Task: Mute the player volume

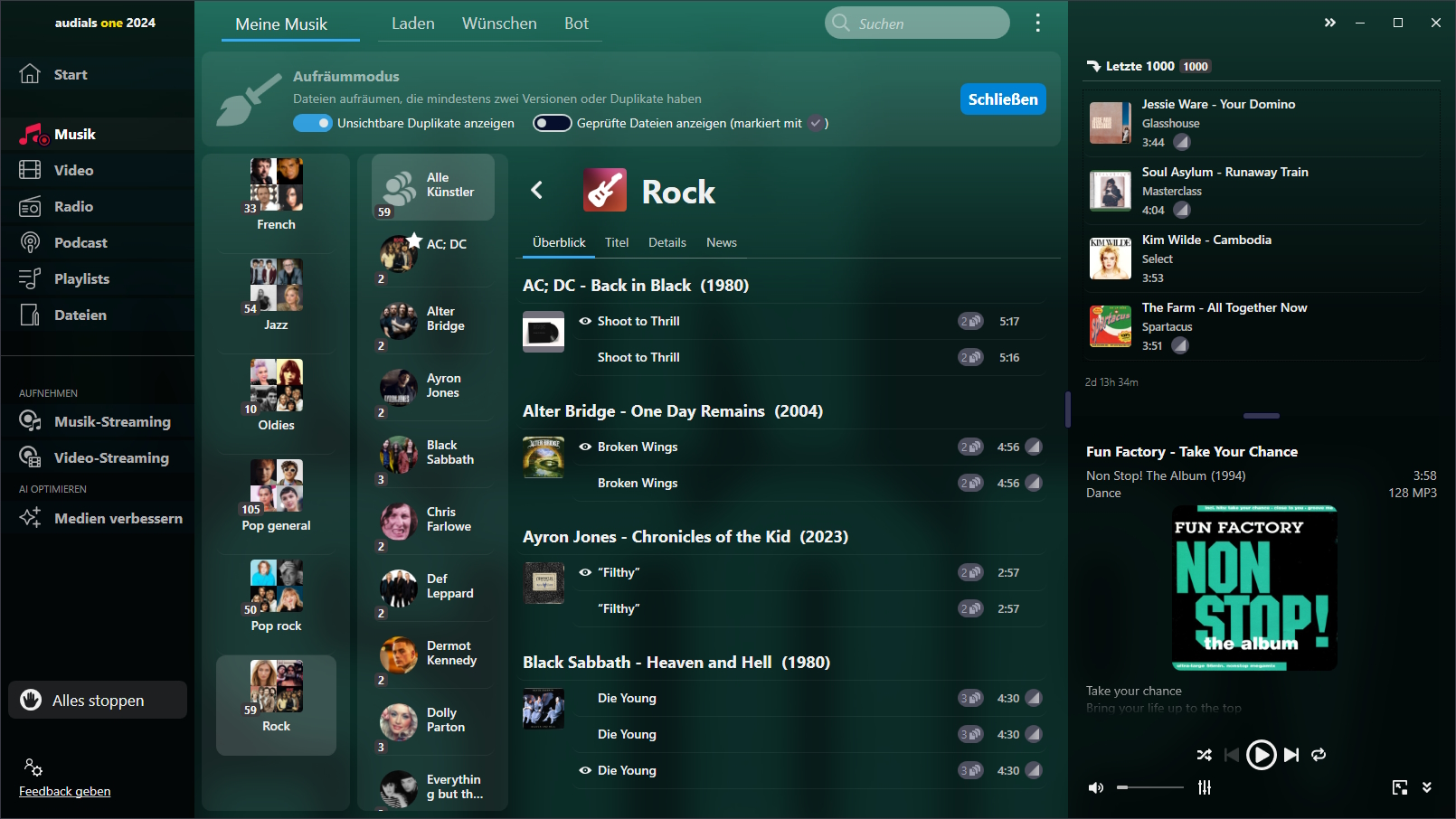Action: 1096,787
